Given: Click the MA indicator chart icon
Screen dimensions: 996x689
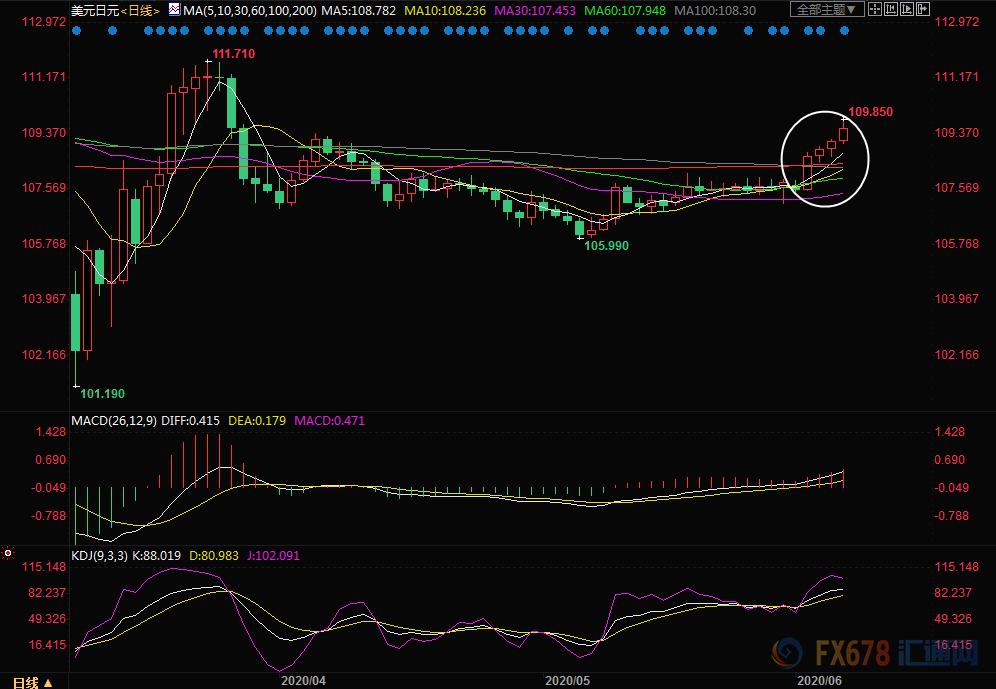Looking at the screenshot, I should click(174, 10).
